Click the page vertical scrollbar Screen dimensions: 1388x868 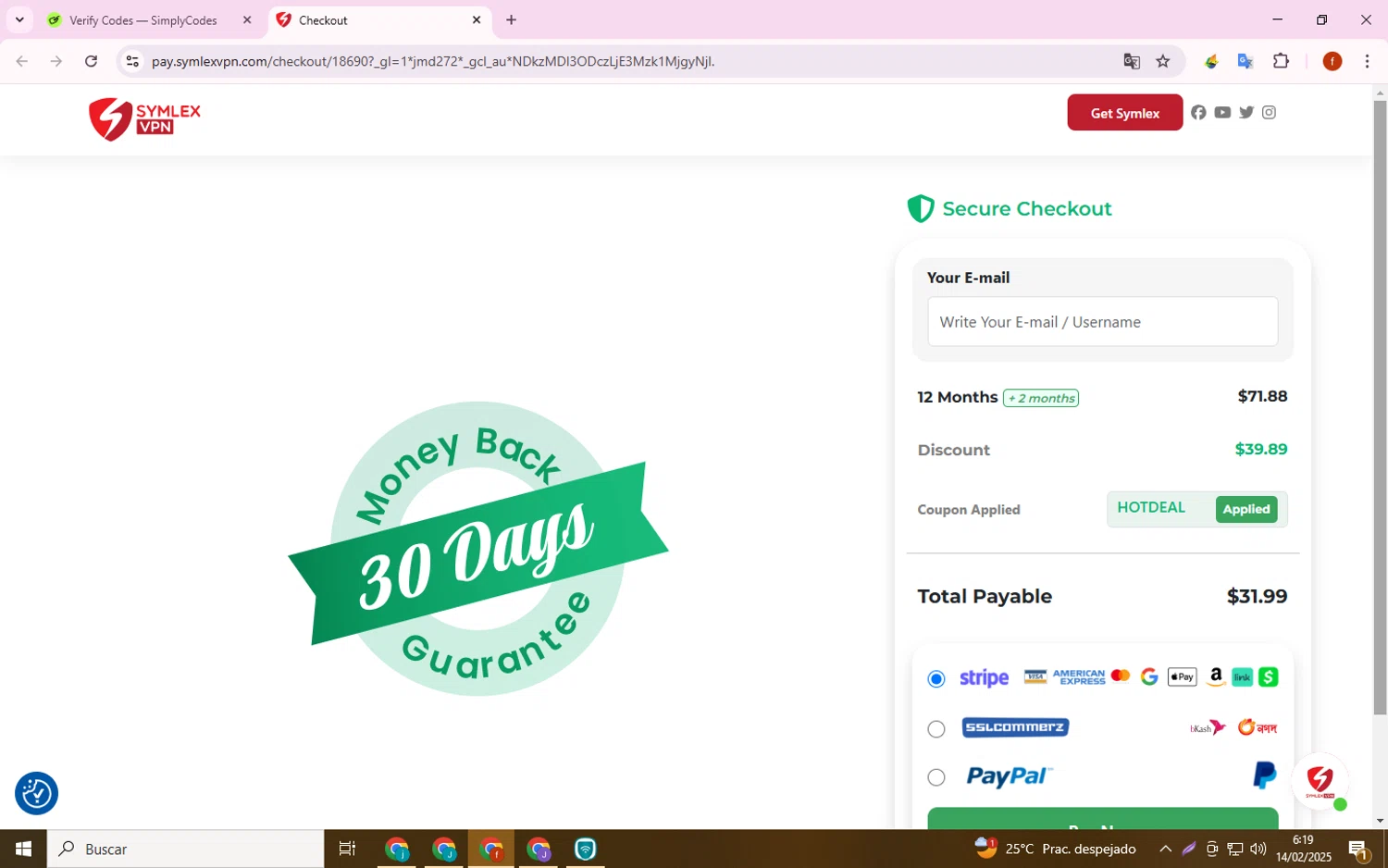(x=1380, y=407)
